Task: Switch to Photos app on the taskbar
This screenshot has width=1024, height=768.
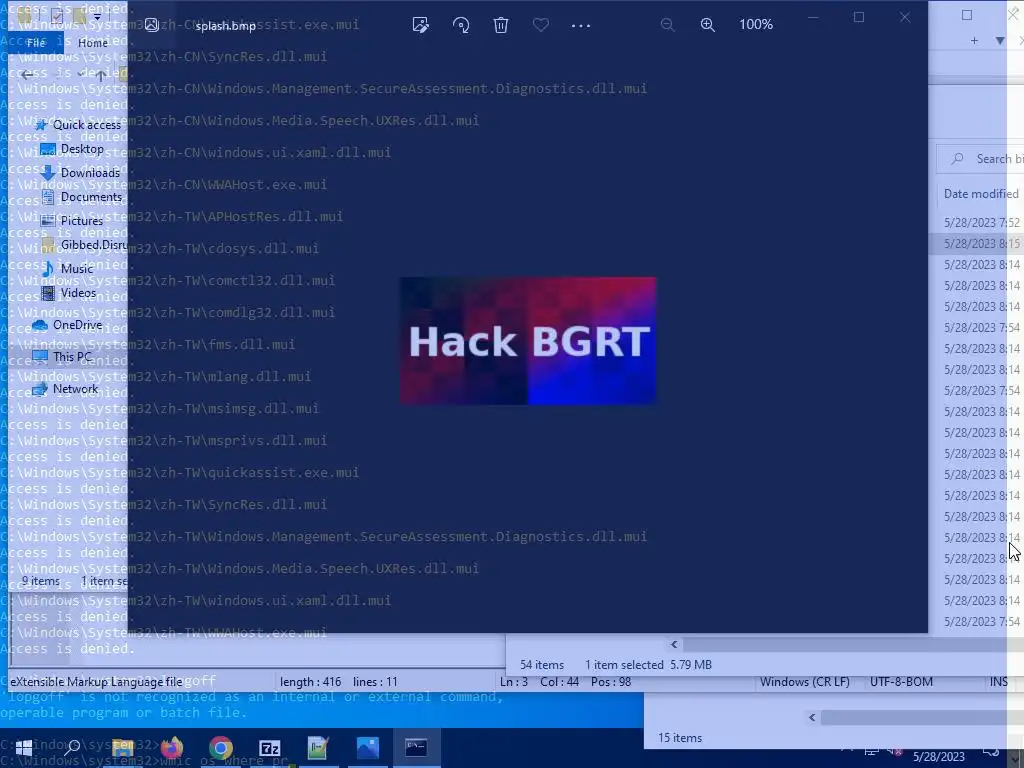Action: coord(368,748)
